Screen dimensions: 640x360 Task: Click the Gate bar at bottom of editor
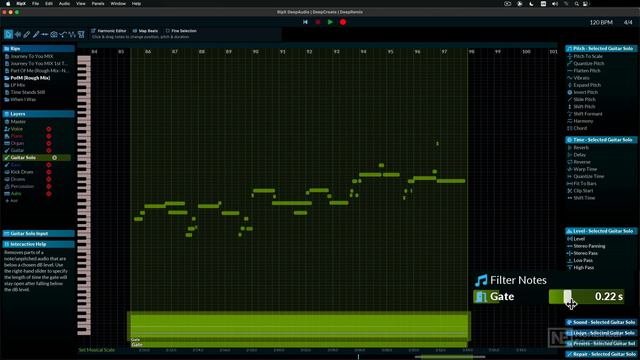pyautogui.click(x=299, y=344)
